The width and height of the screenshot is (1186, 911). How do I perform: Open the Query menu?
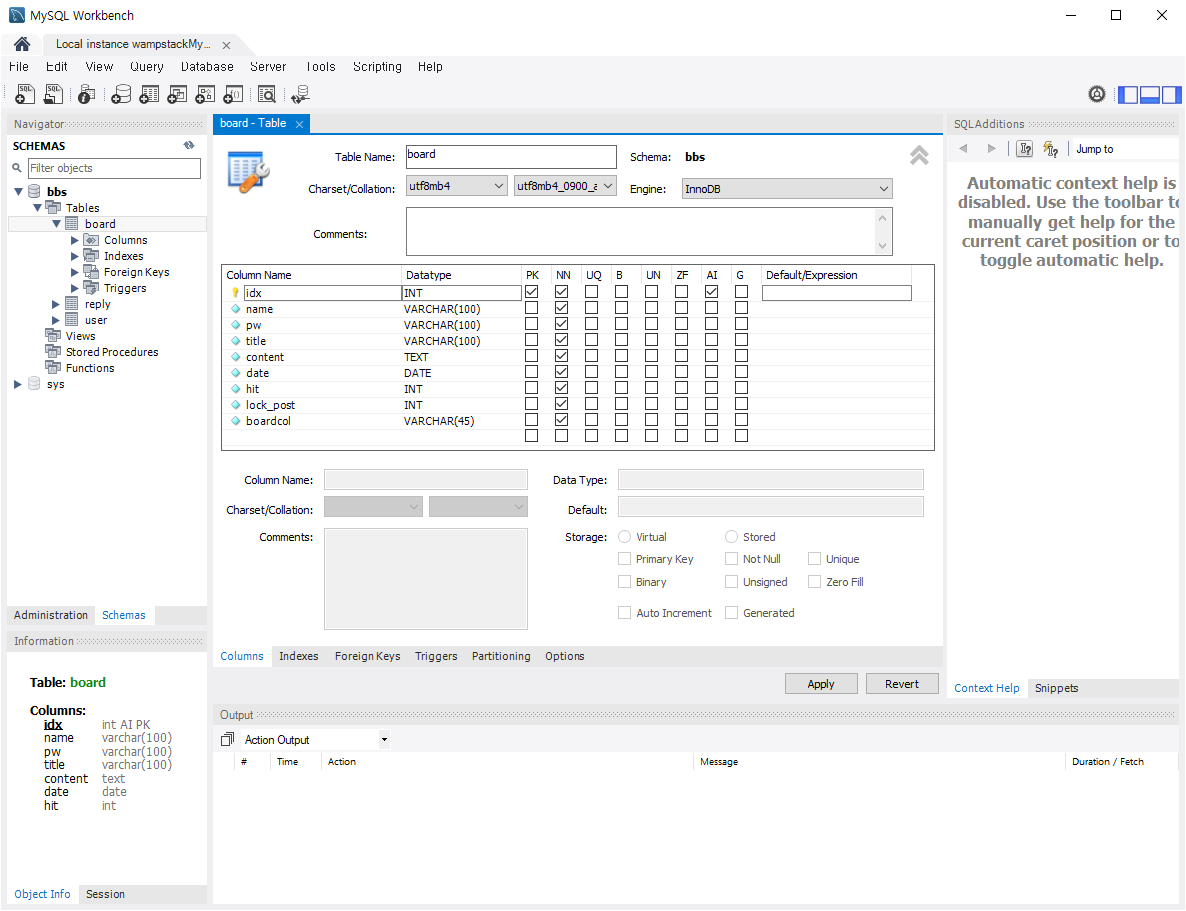(x=147, y=67)
